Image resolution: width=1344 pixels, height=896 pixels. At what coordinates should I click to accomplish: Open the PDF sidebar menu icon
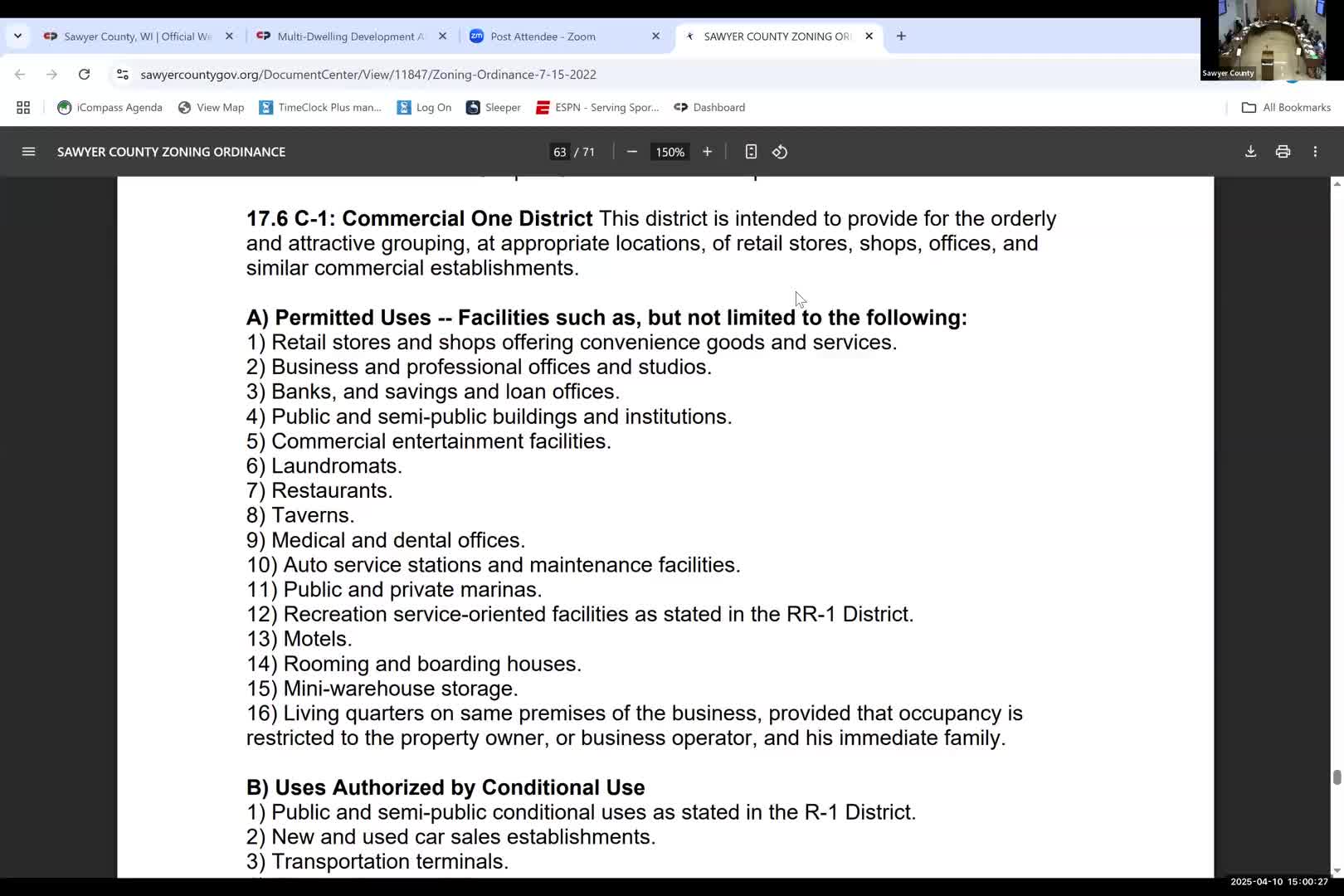(28, 152)
